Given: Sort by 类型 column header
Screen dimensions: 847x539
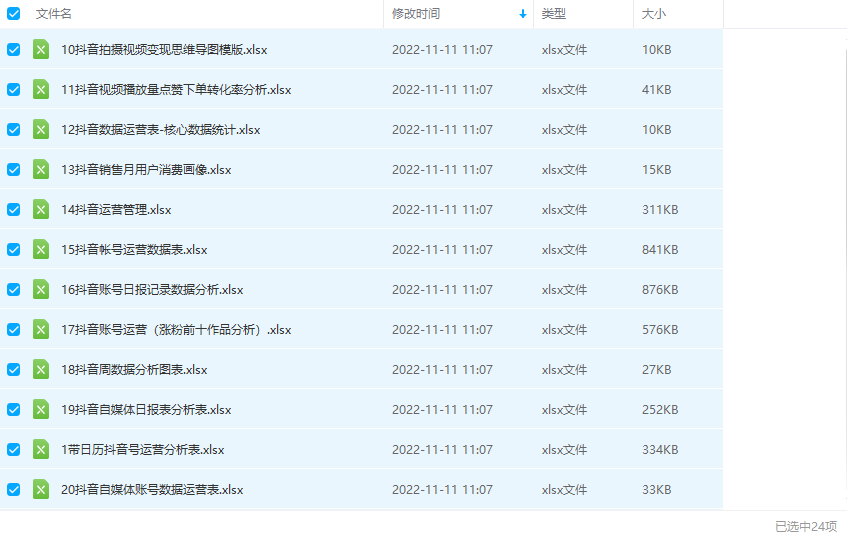Looking at the screenshot, I should (x=554, y=14).
